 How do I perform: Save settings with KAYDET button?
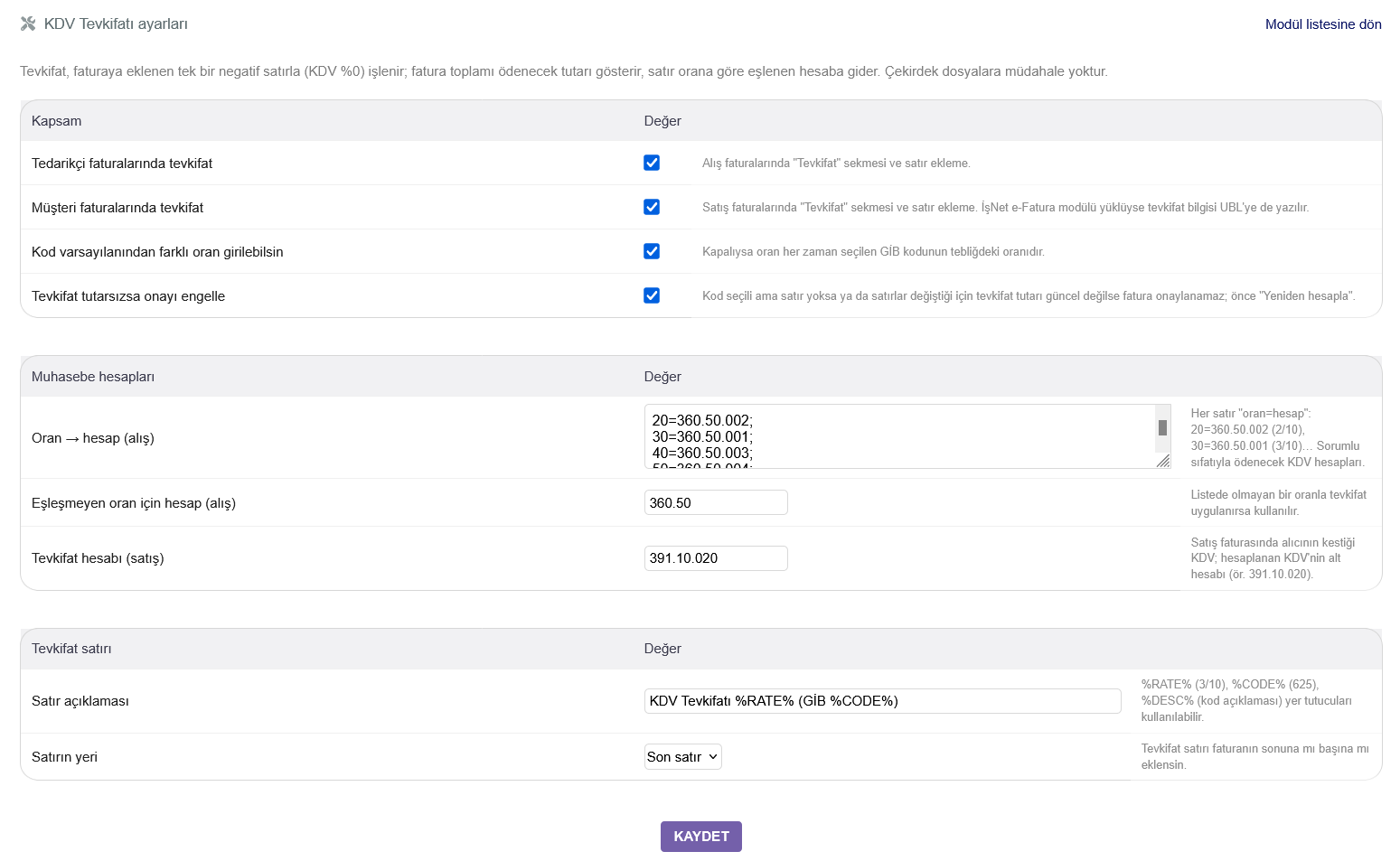coord(701,837)
